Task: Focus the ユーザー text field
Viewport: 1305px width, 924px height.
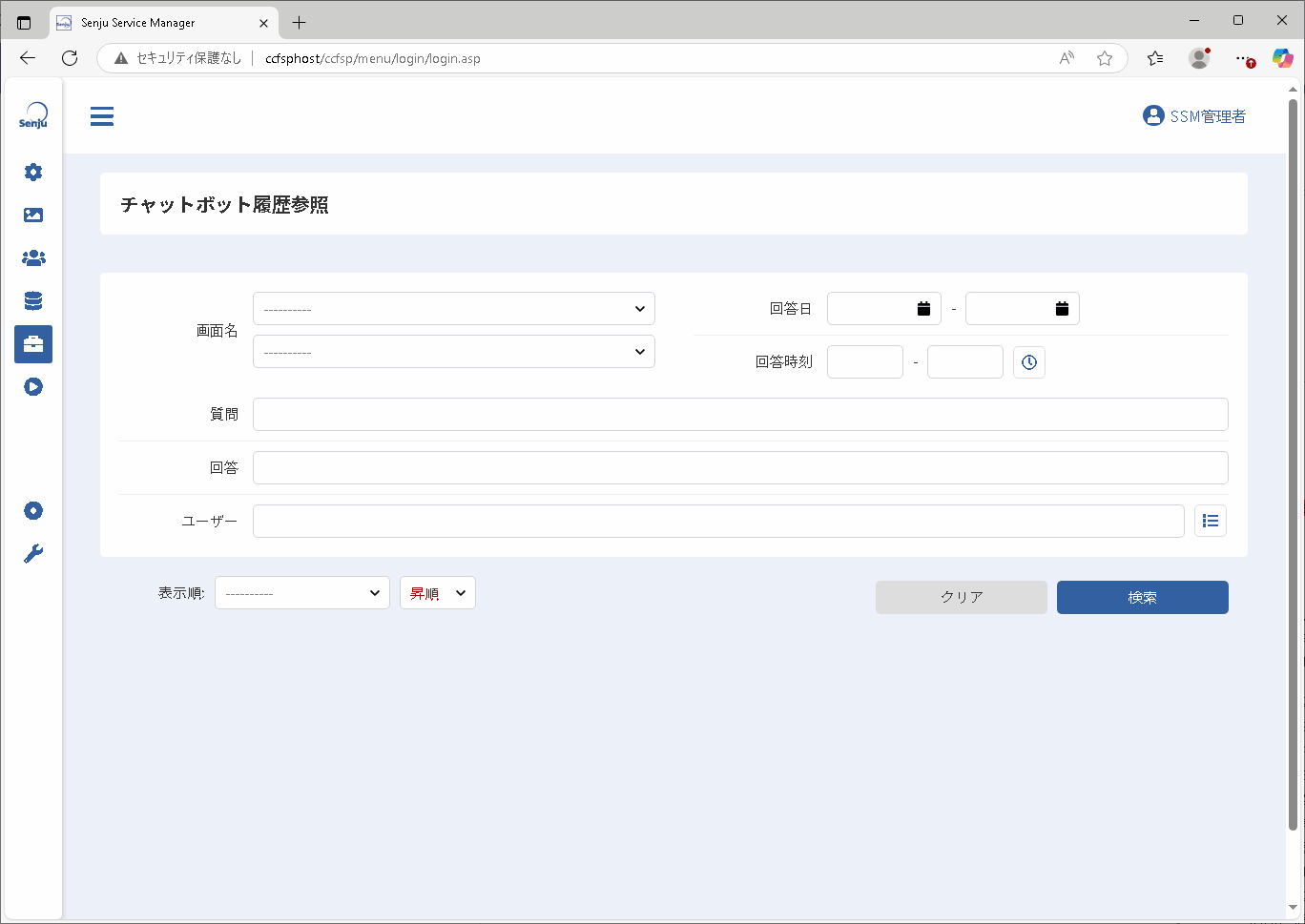Action: pyautogui.click(x=718, y=522)
